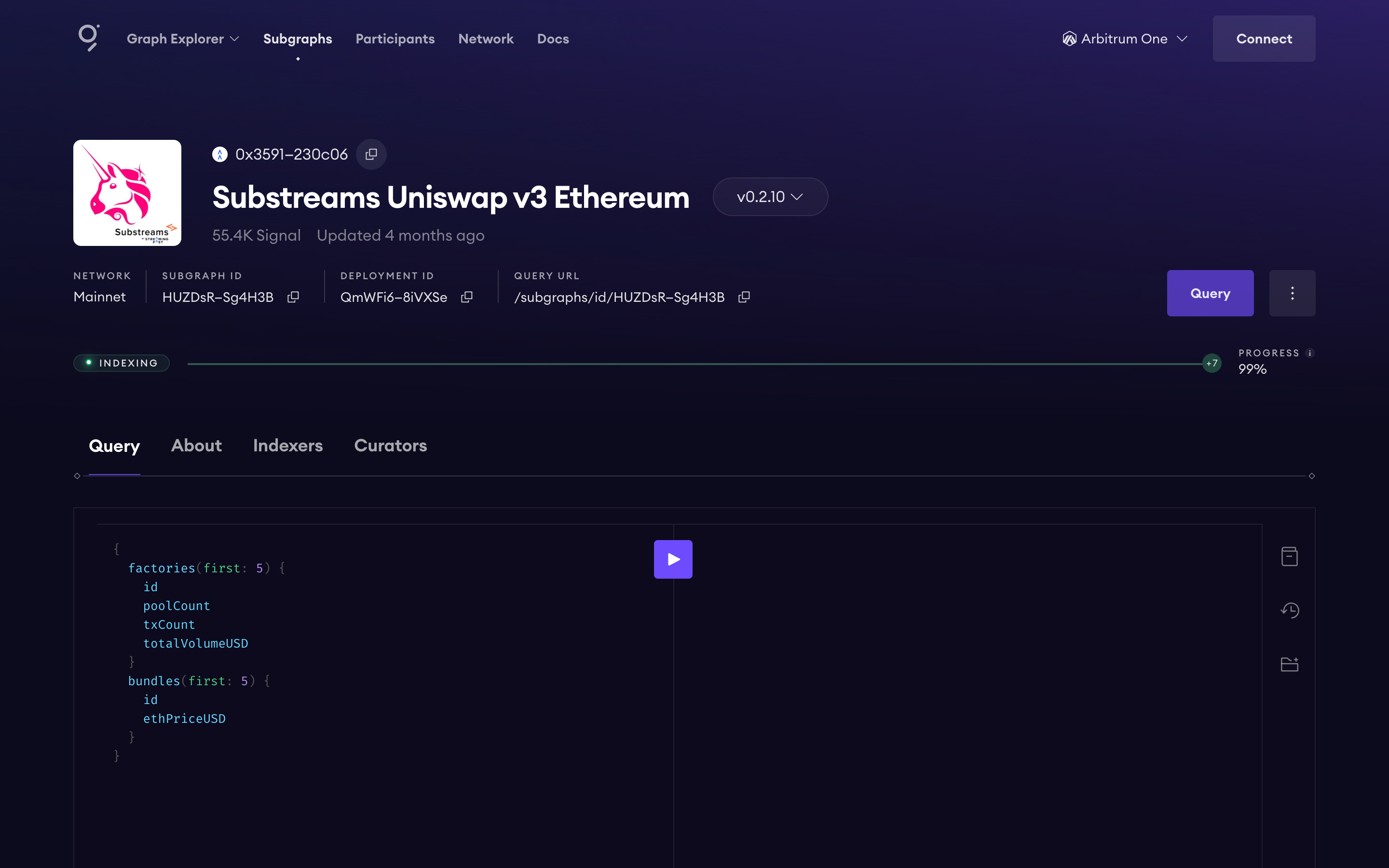The width and height of the screenshot is (1389, 868).
Task: Click the save-to-folder icon
Action: 1289,664
